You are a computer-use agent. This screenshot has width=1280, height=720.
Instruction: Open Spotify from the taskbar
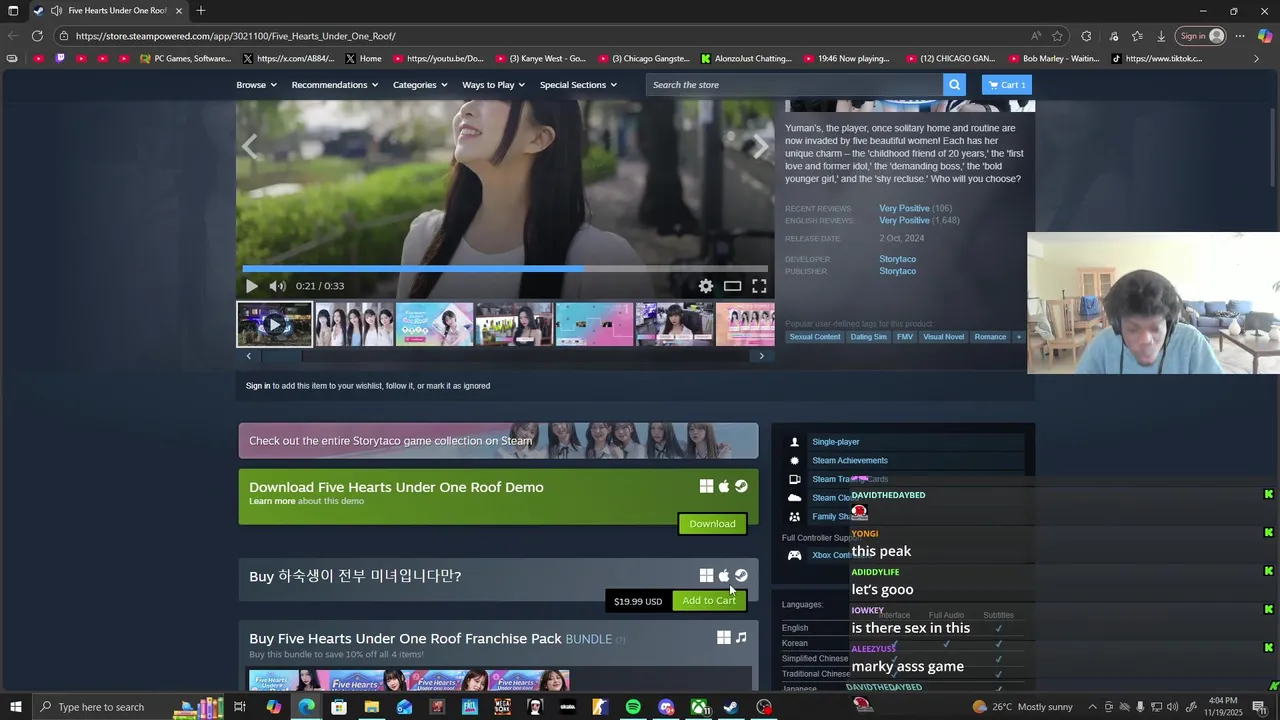(x=633, y=707)
